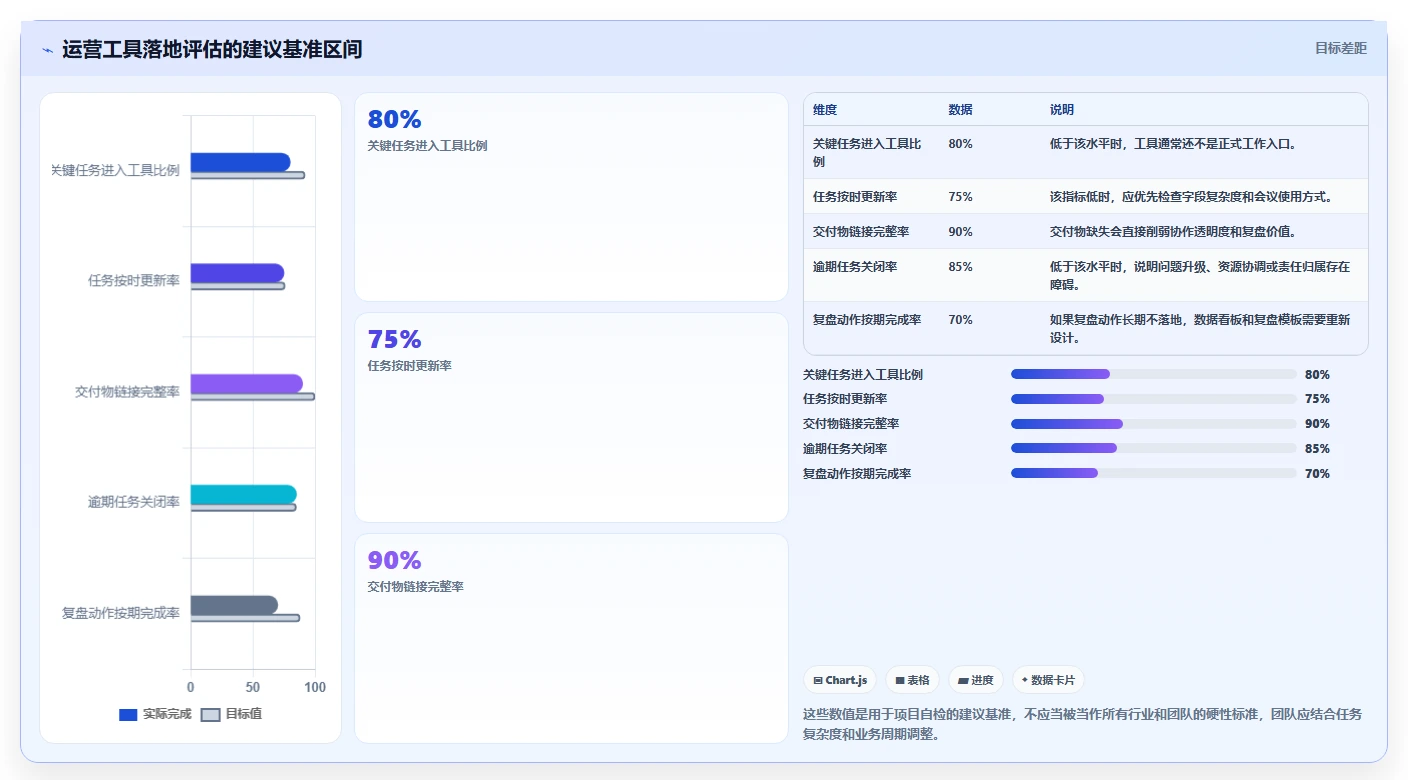Click the Chart.js tag pill

click(840, 680)
